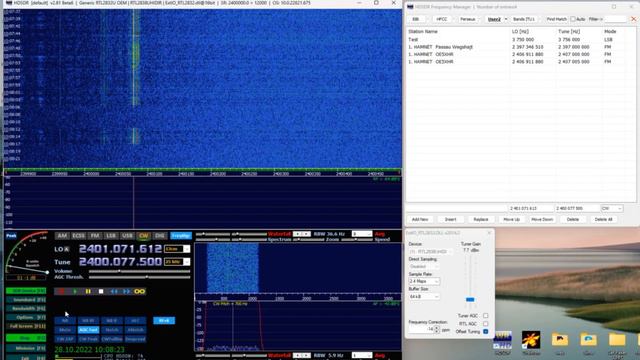The width and height of the screenshot is (640, 360).
Task: Open Options [F7] menu button
Action: click(x=26, y=317)
